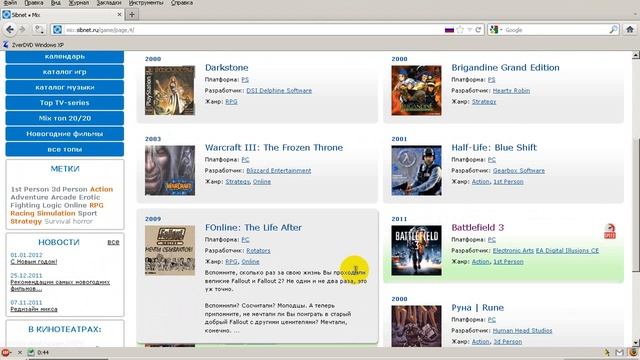The width and height of the screenshot is (640, 360).
Task: Open the ZverDVD Windows XP bookmark
Action: click(33, 44)
